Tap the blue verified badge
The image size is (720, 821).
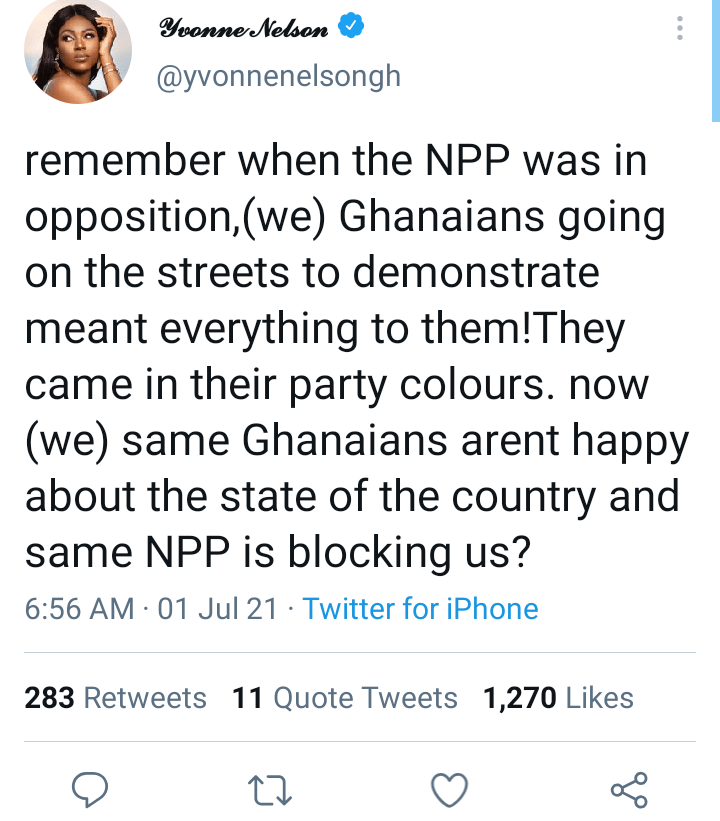pos(350,29)
